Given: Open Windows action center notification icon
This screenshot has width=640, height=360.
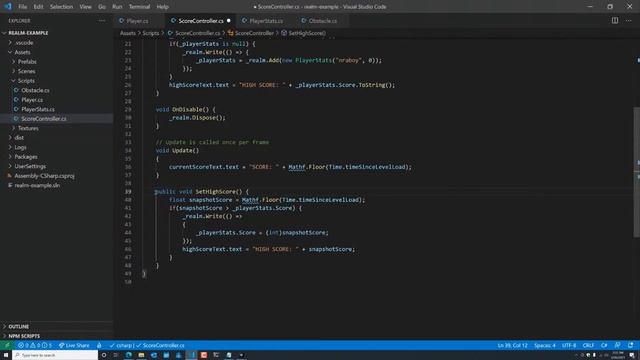Looking at the screenshot, I should tap(632, 355).
